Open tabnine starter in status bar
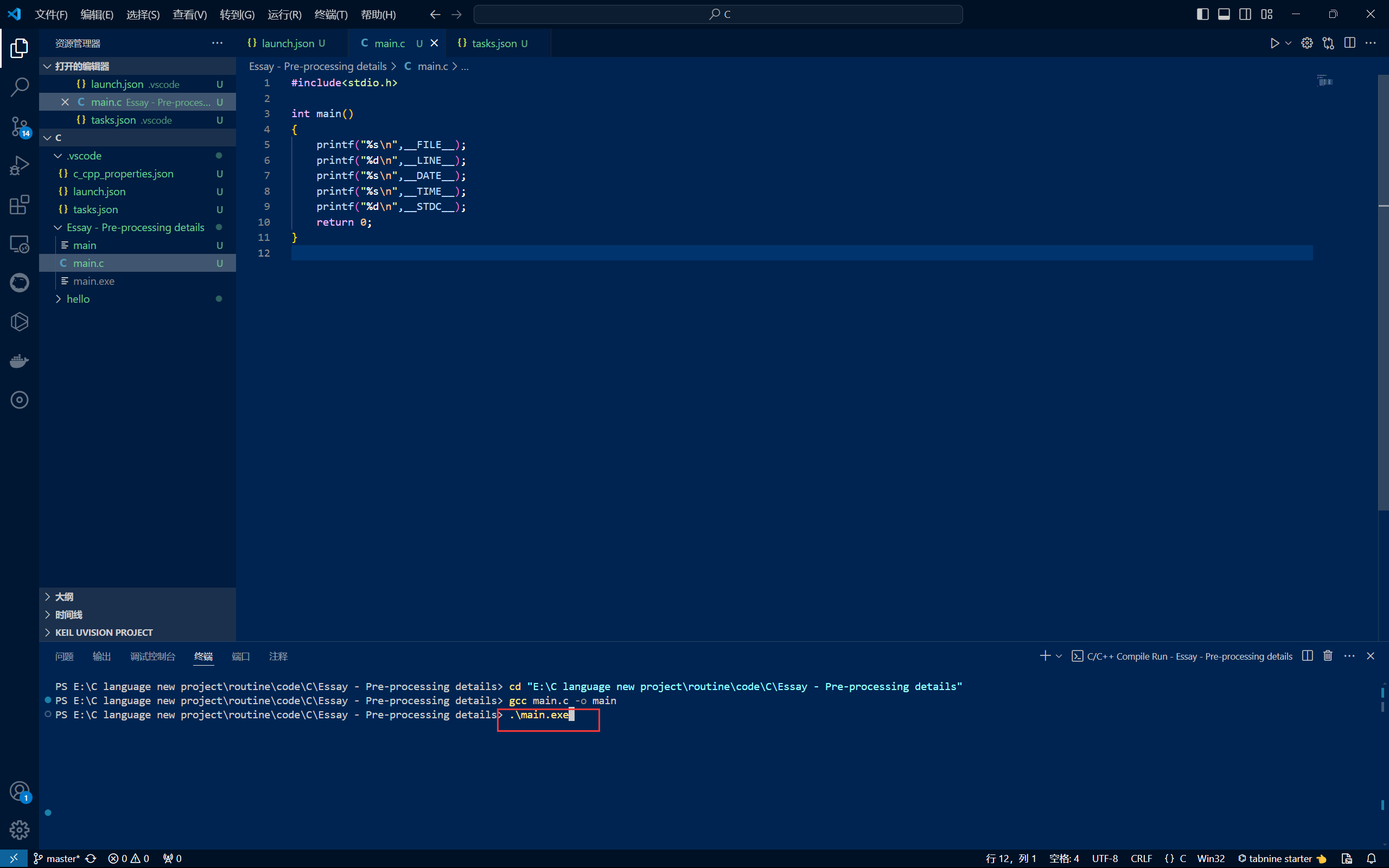1389x868 pixels. (x=1282, y=858)
